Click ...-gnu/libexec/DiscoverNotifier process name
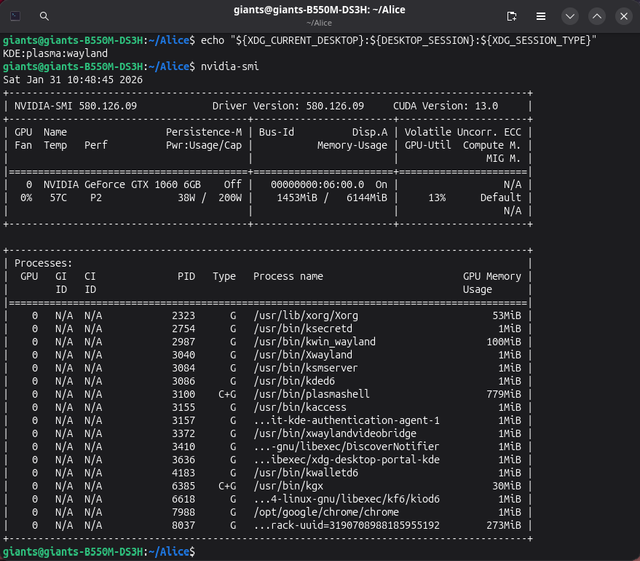The width and height of the screenshot is (640, 561). (347, 446)
